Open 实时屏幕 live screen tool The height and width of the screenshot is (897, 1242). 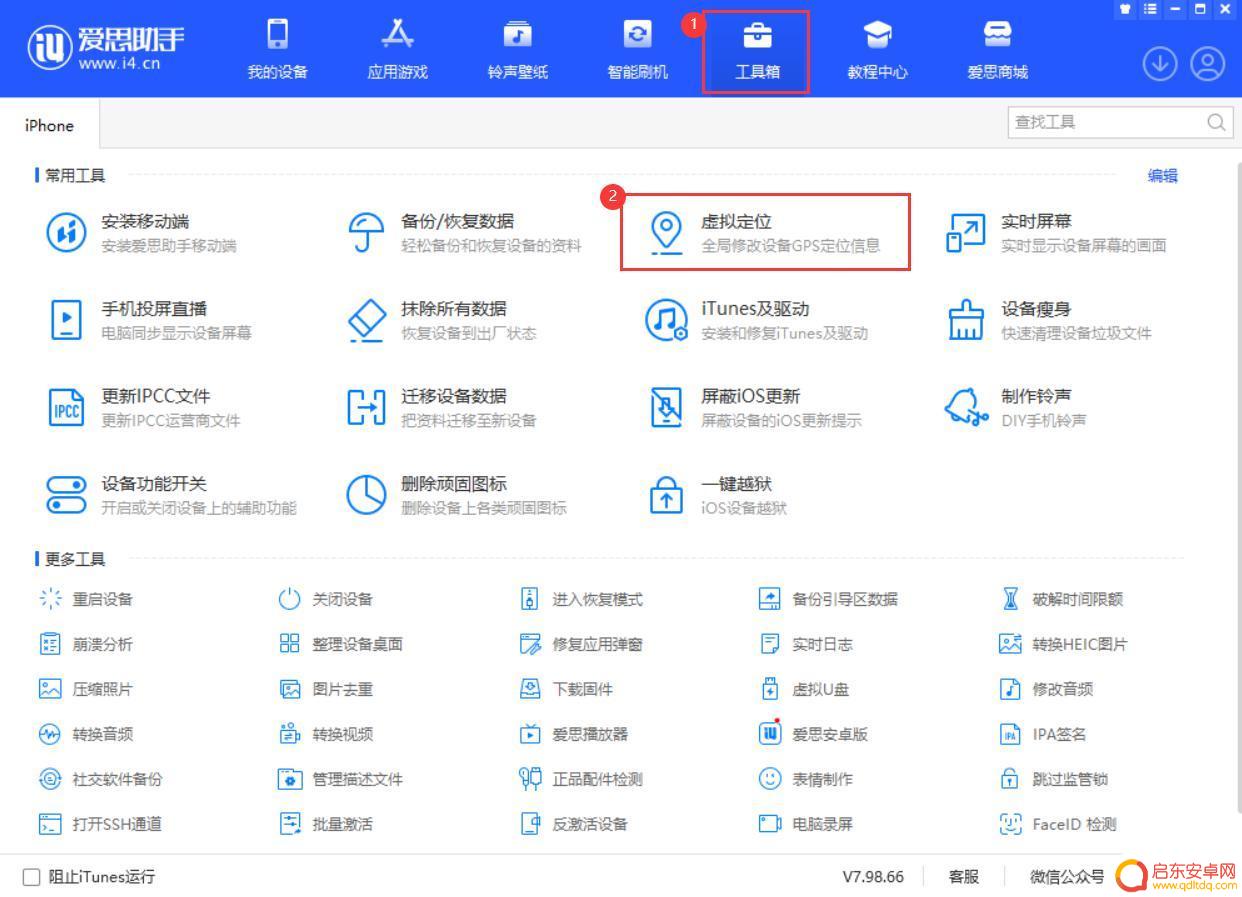(1056, 233)
